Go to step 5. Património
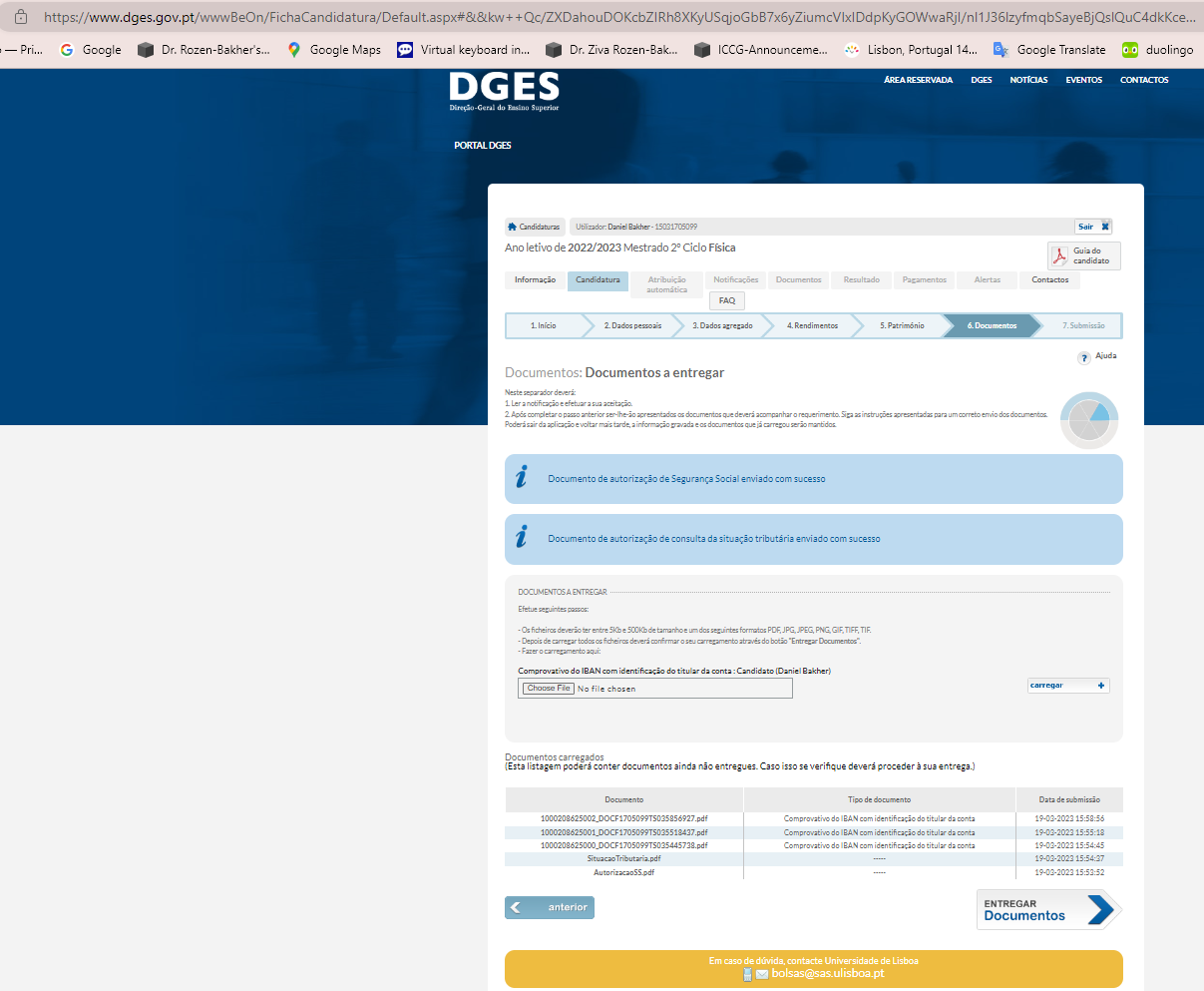Viewport: 1204px width, 991px height. (902, 325)
